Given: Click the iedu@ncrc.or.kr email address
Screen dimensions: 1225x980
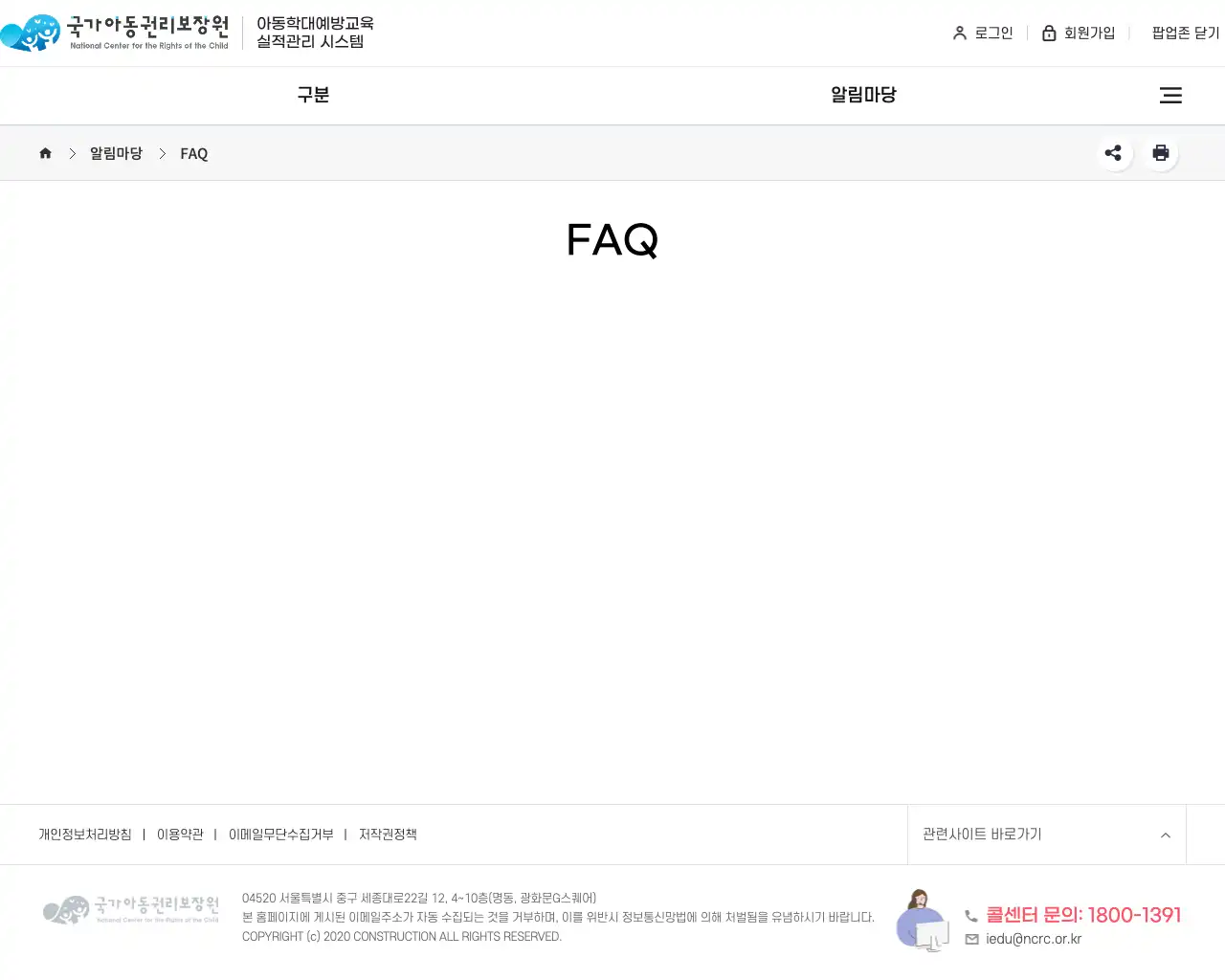Looking at the screenshot, I should coord(1034,940).
